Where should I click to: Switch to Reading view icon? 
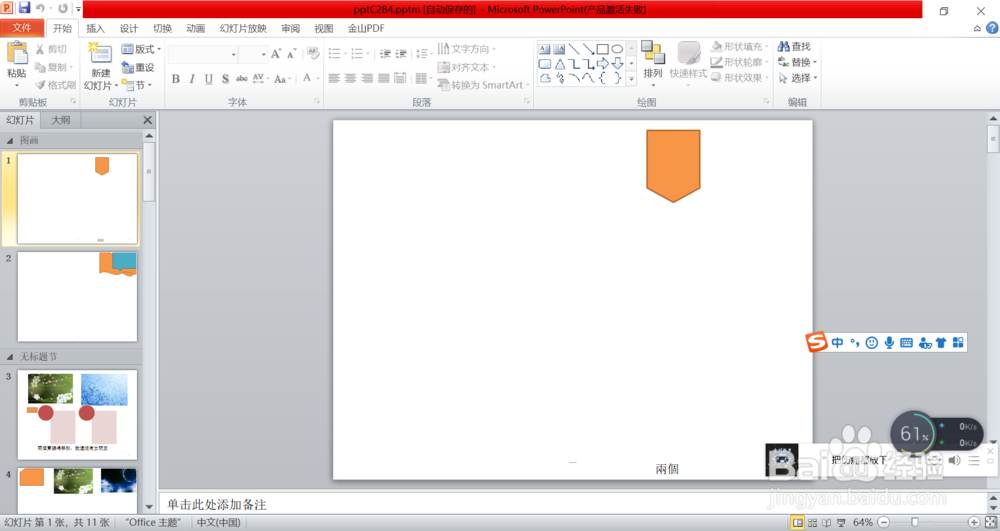pyautogui.click(x=827, y=523)
